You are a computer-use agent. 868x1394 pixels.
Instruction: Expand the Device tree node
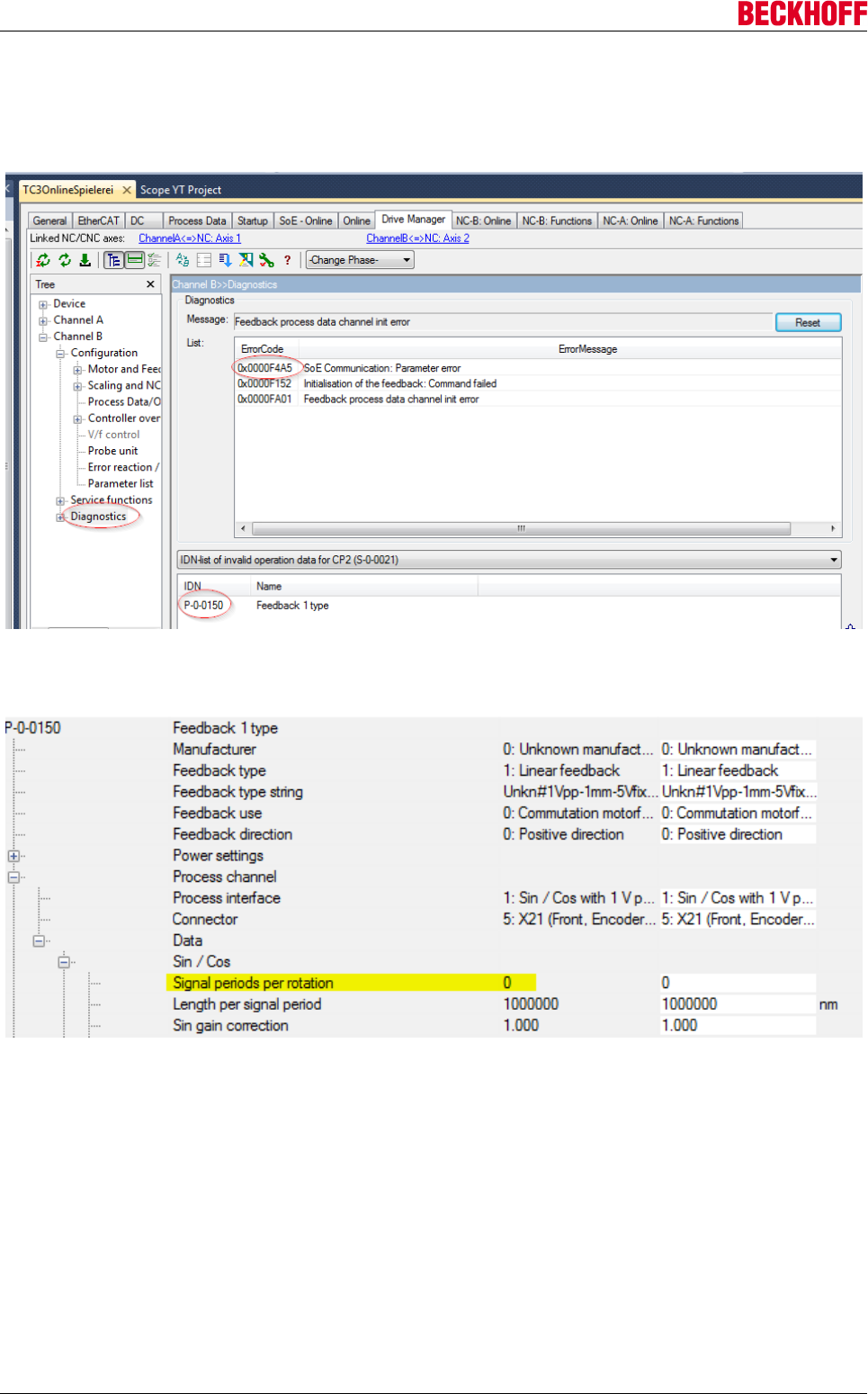(x=43, y=304)
